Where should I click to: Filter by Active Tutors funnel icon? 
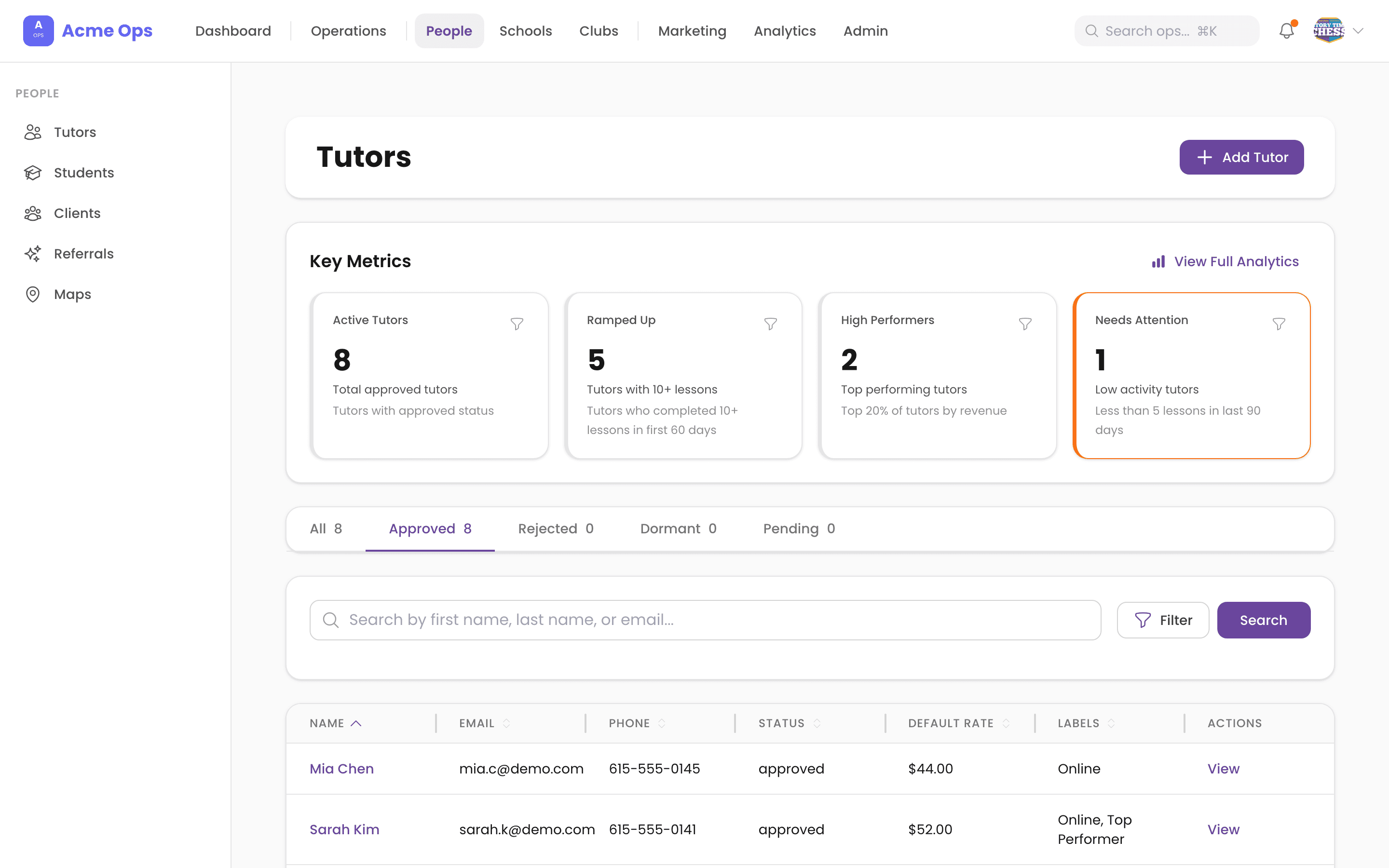[517, 325]
